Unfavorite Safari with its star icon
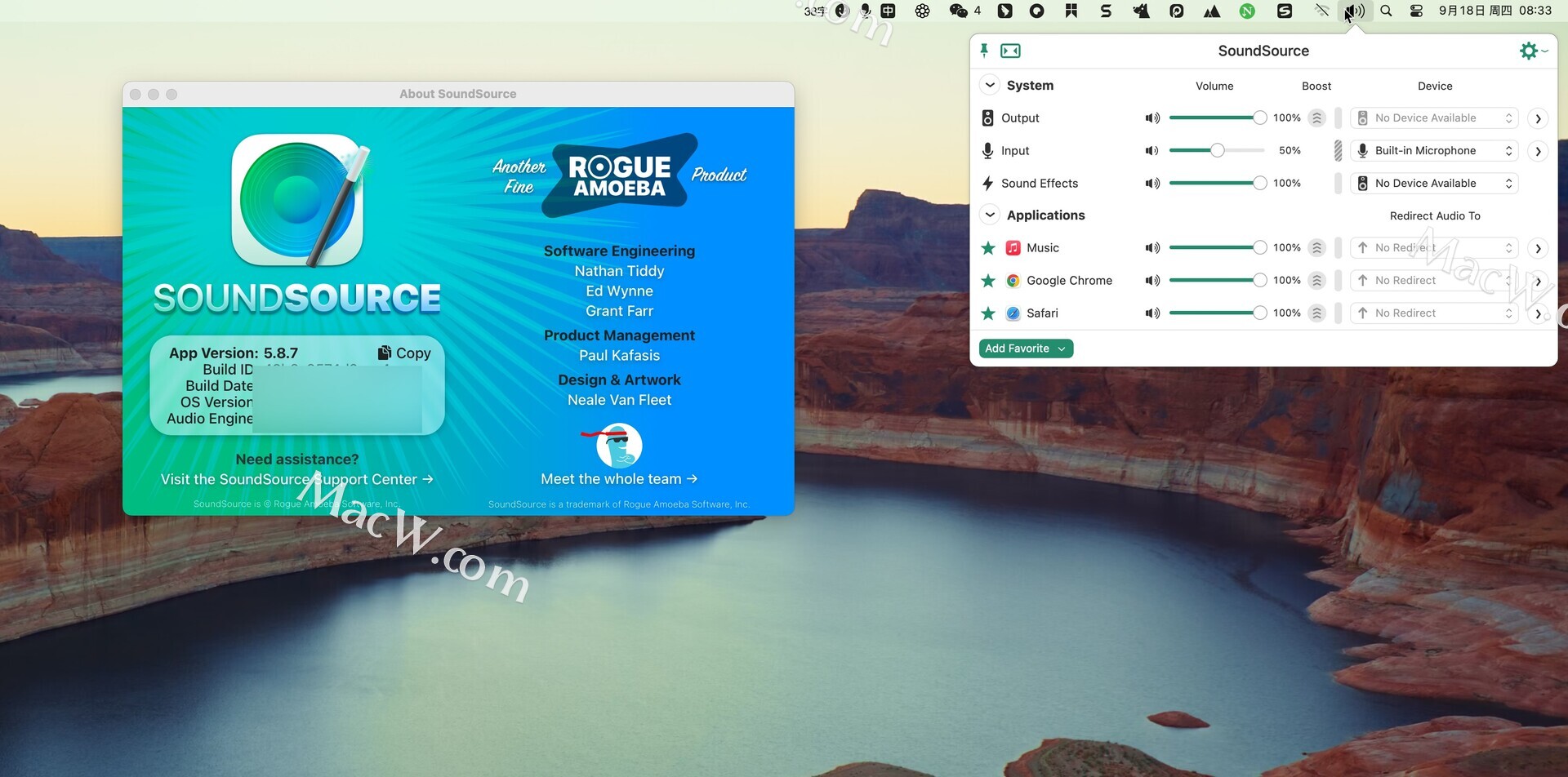Image resolution: width=1568 pixels, height=777 pixels. pos(988,313)
